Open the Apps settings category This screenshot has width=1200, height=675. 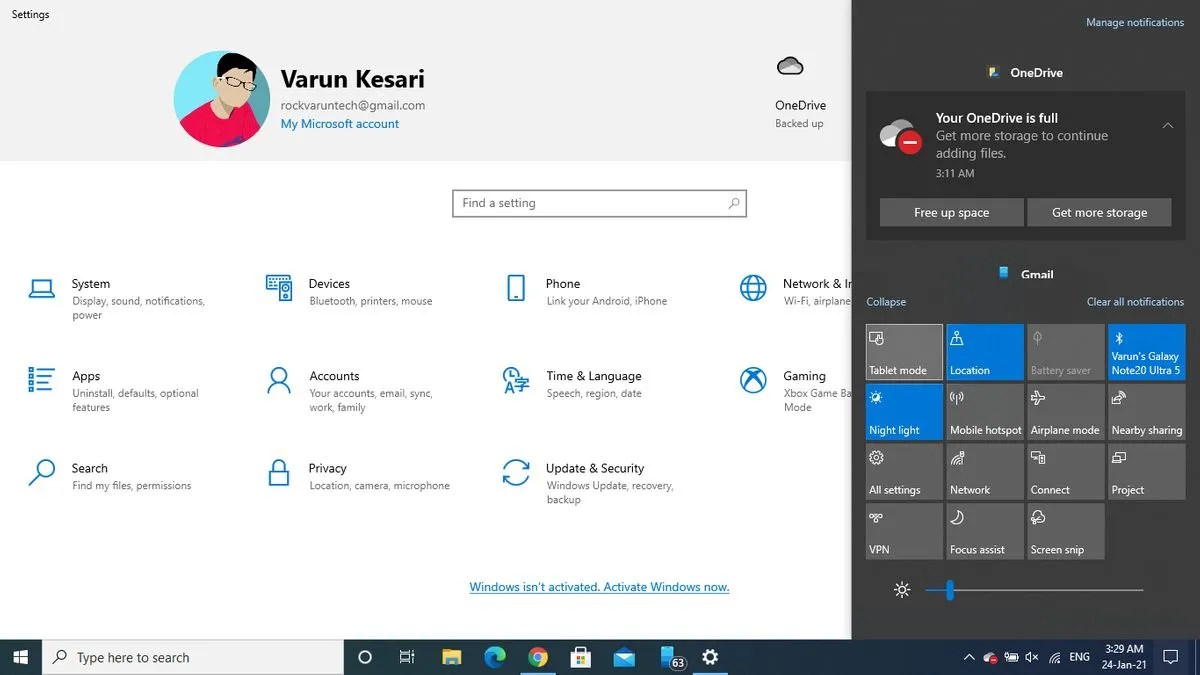tap(86, 376)
